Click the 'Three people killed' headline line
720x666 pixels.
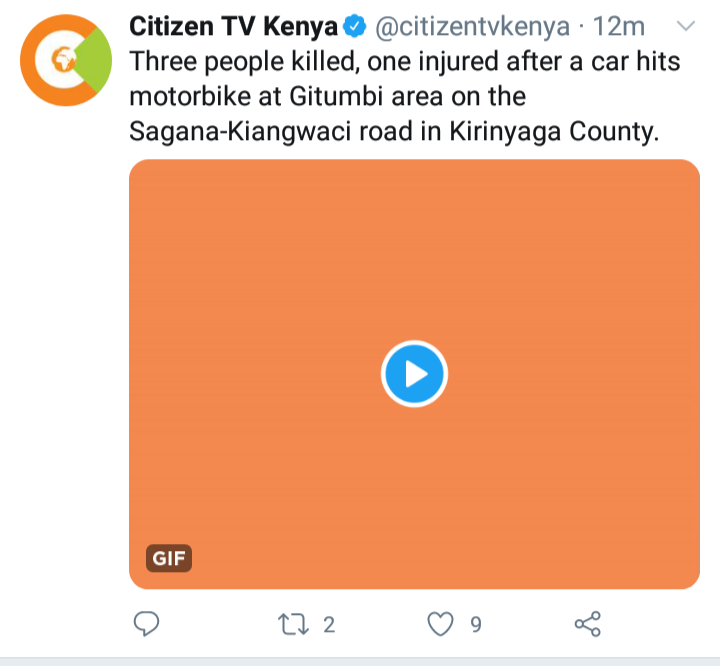(x=405, y=62)
